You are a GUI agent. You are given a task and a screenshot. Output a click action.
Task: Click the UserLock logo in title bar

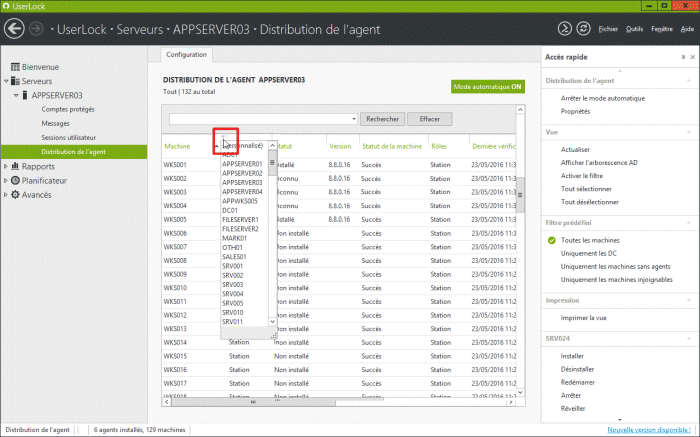tap(6, 6)
